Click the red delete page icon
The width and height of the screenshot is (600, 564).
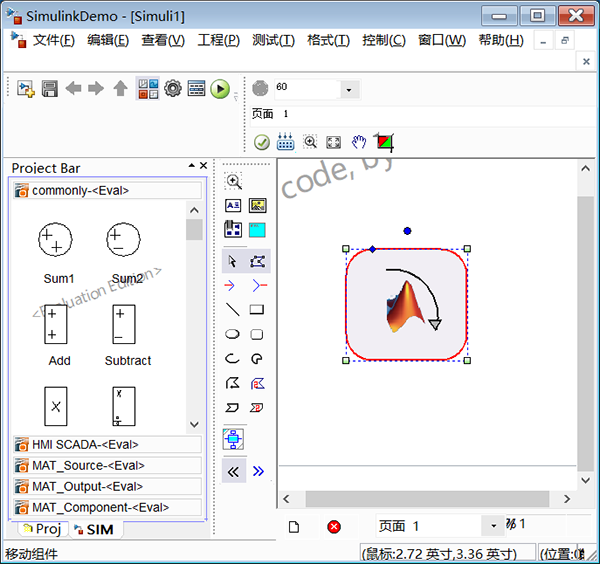tap(334, 527)
